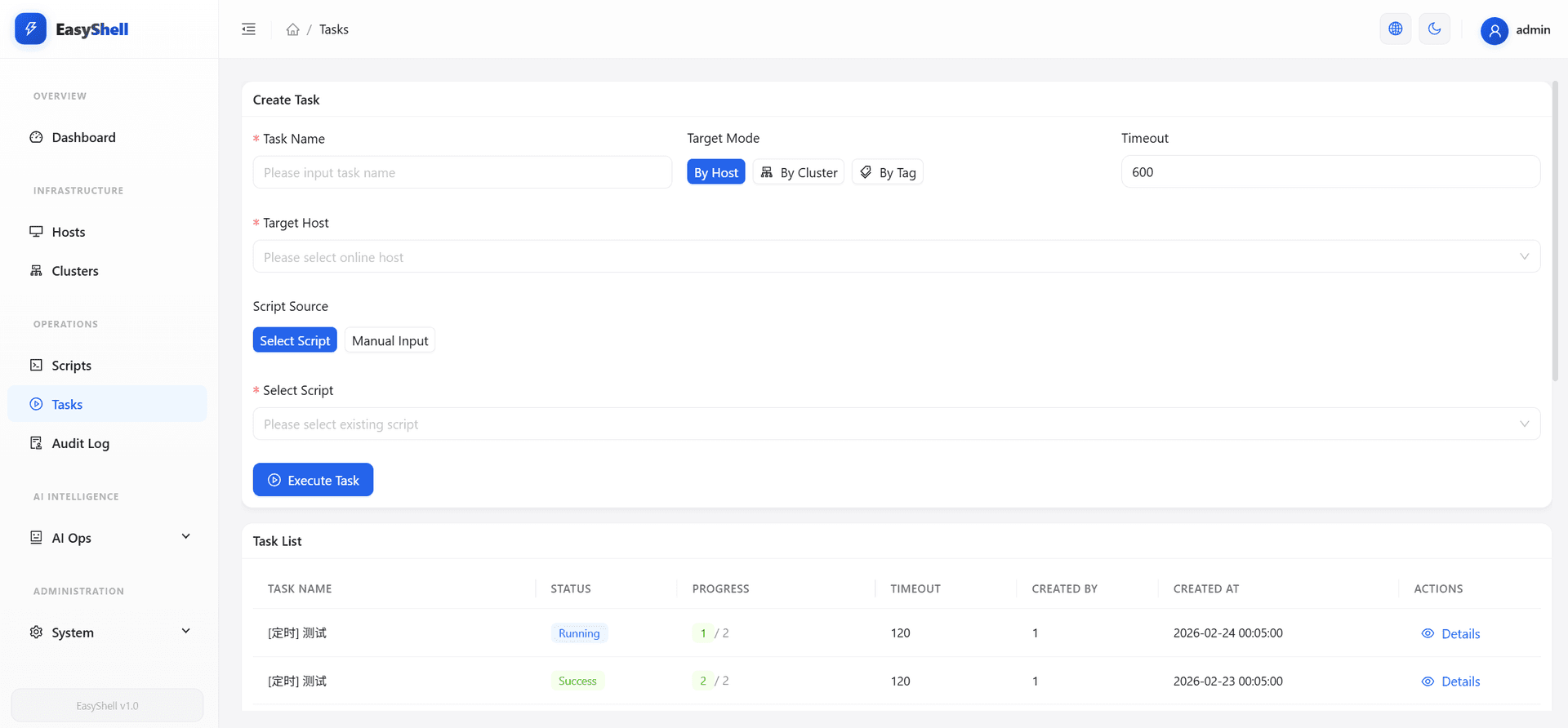Select the Tasks menu item

point(107,404)
